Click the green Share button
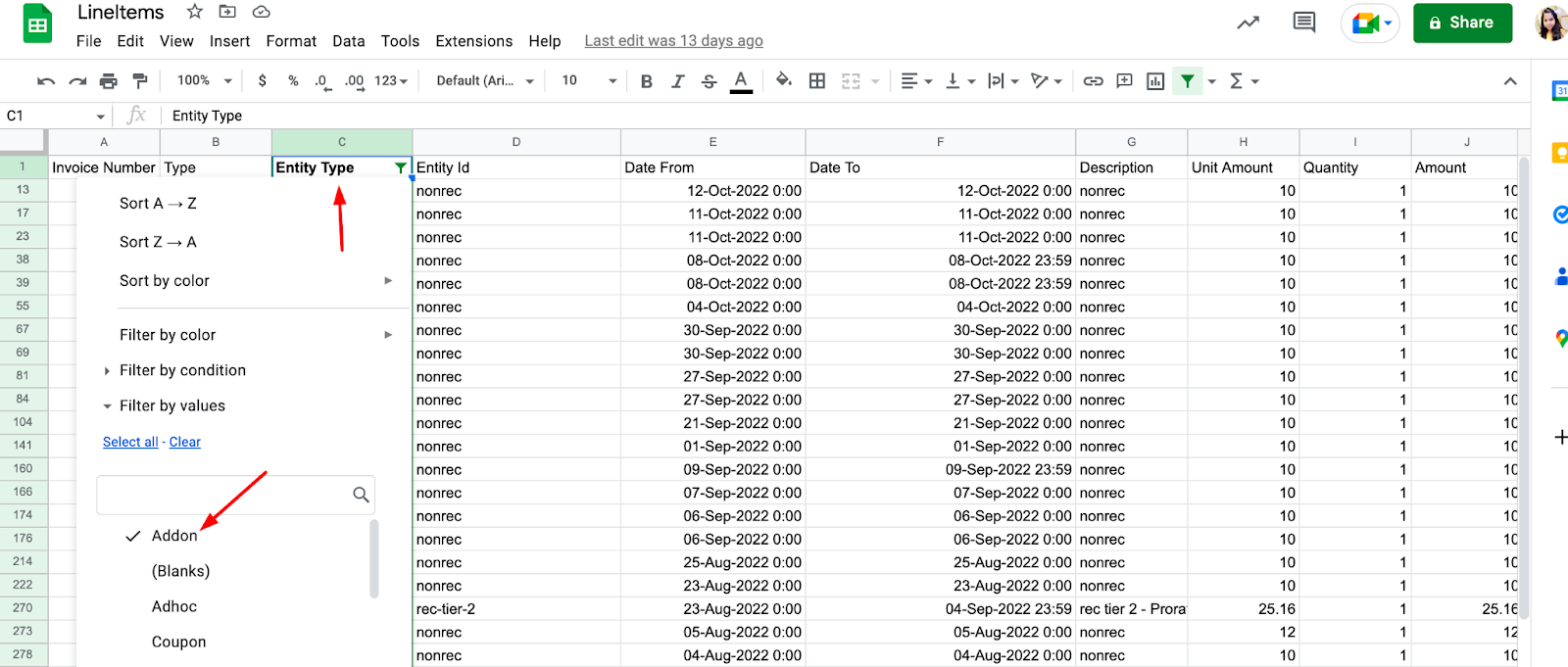The height and width of the screenshot is (667, 1568). [1461, 23]
